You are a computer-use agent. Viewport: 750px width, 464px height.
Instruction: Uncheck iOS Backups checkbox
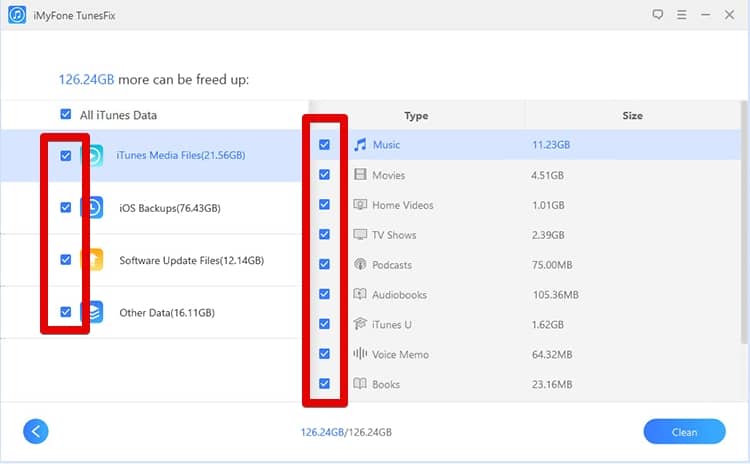pyautogui.click(x=66, y=207)
